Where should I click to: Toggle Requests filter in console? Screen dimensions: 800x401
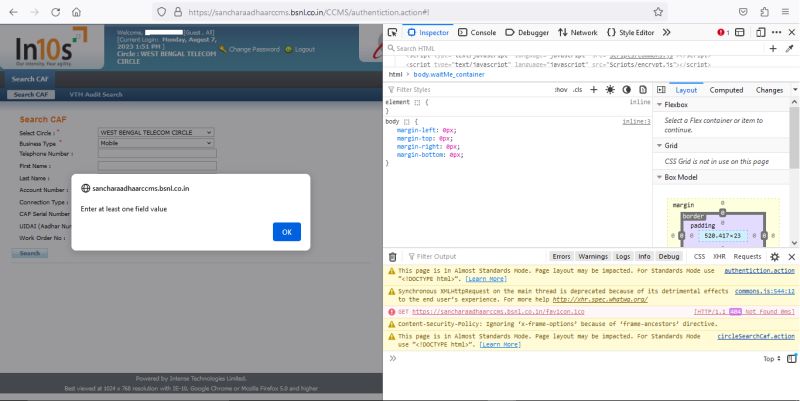coord(747,256)
